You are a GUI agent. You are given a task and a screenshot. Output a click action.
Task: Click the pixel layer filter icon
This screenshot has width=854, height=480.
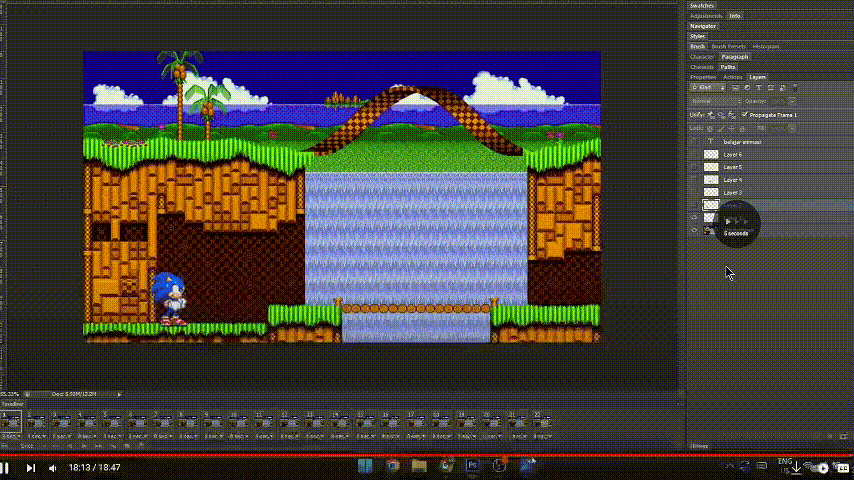point(737,88)
